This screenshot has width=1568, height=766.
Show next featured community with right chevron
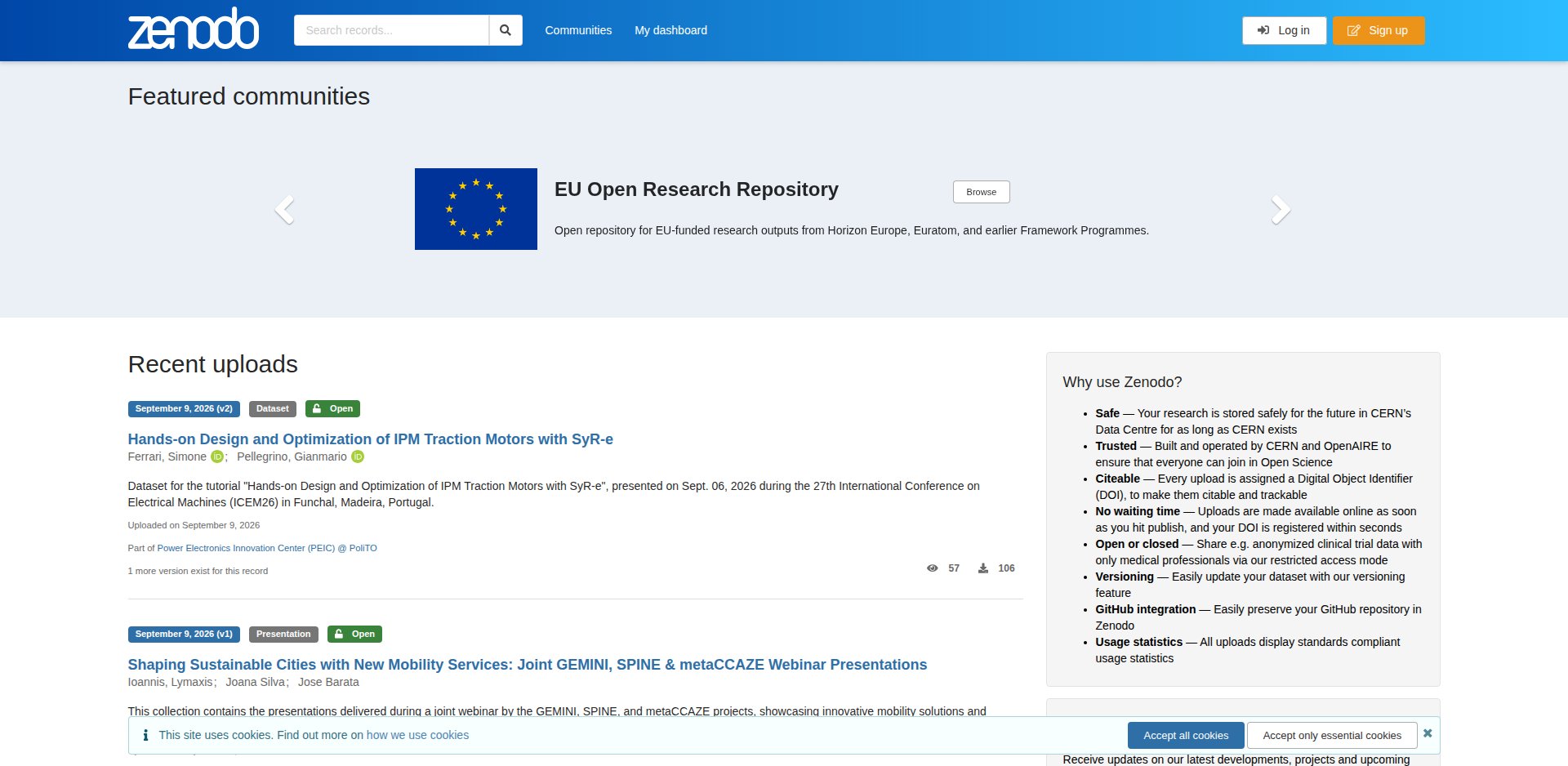tap(1281, 210)
